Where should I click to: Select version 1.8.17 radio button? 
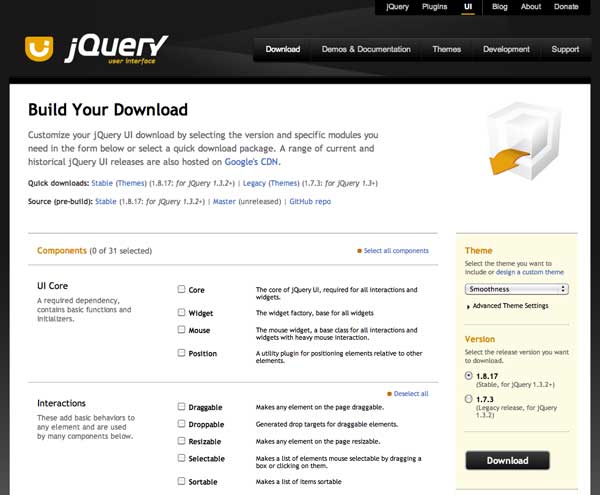469,376
